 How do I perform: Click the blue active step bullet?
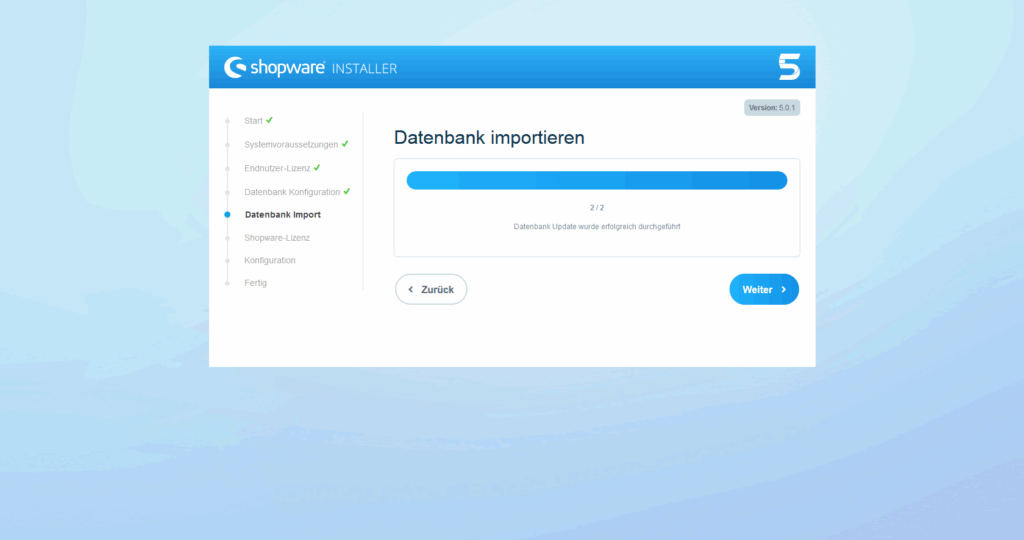(x=227, y=215)
